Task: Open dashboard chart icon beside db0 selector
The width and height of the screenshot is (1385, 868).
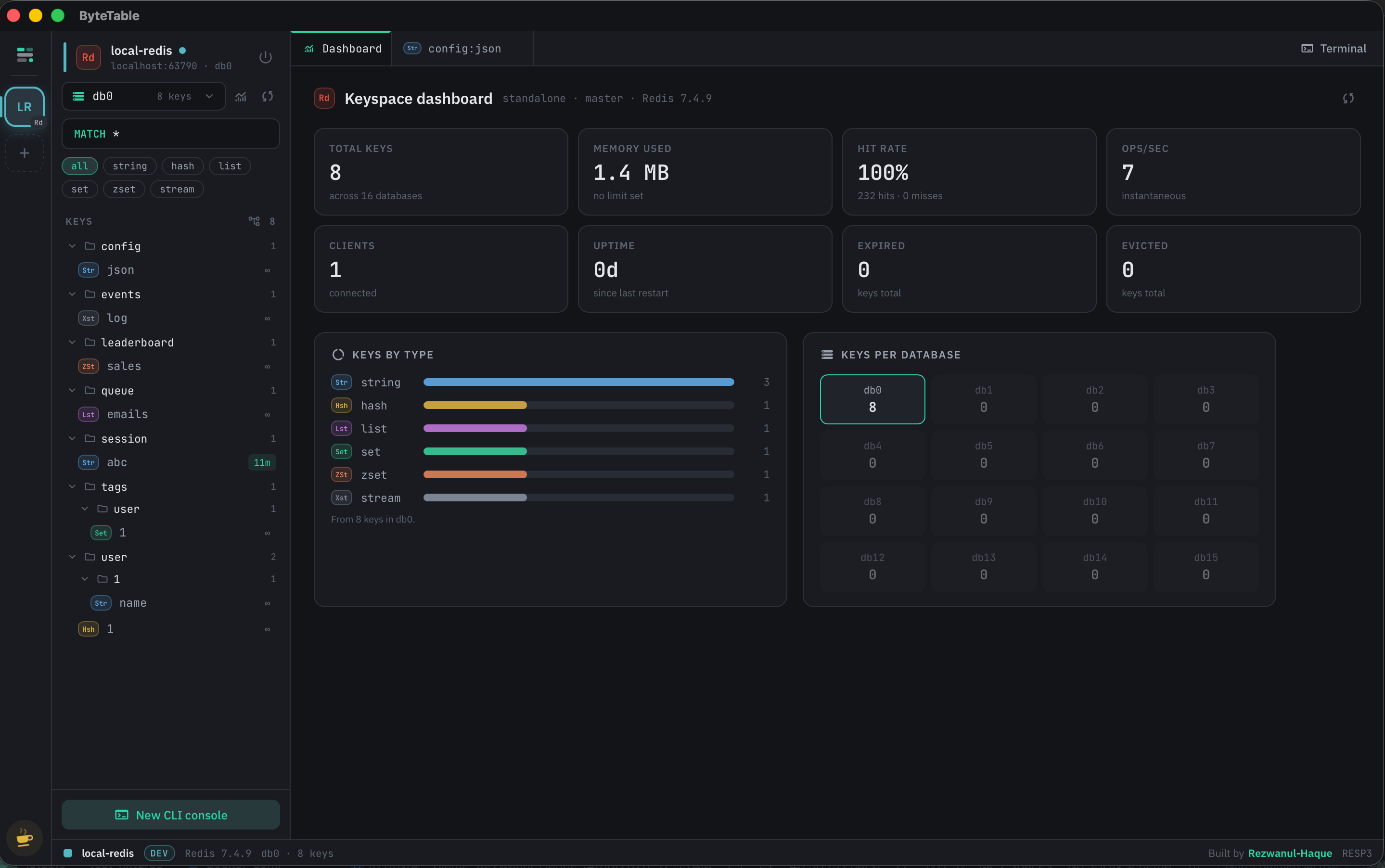Action: tap(241, 96)
